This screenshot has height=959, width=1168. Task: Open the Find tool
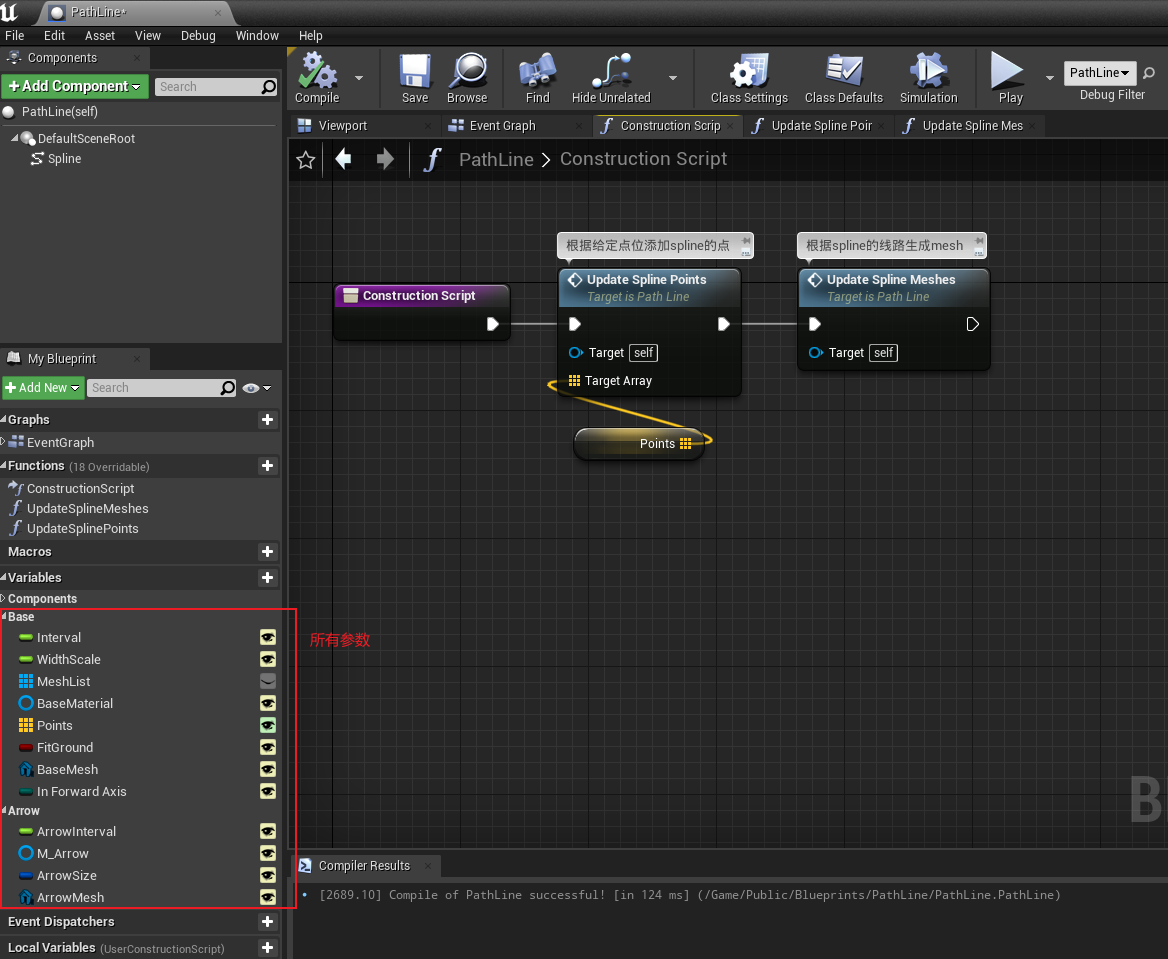(537, 78)
